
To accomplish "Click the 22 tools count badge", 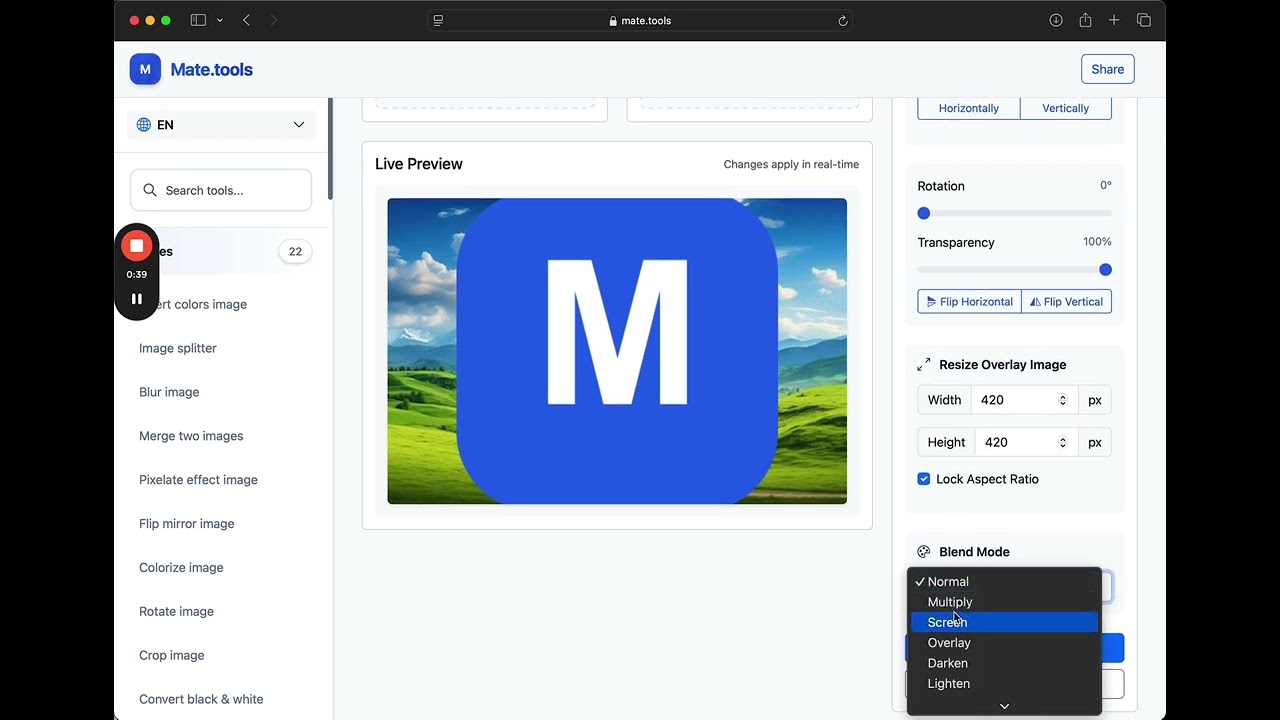I will pos(295,252).
